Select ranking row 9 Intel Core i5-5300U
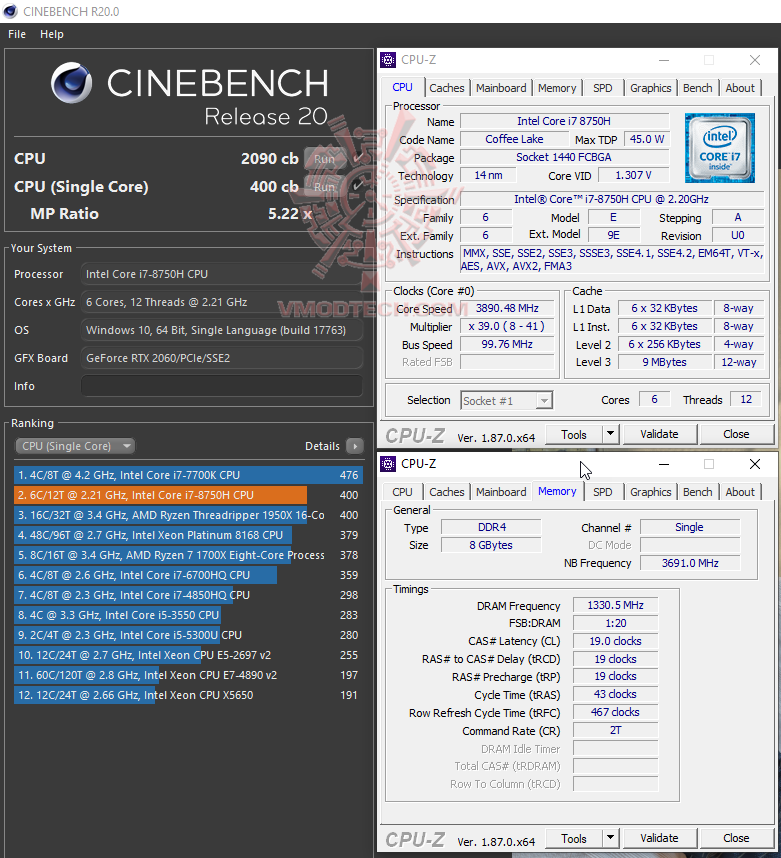The height and width of the screenshot is (858, 781). click(188, 635)
